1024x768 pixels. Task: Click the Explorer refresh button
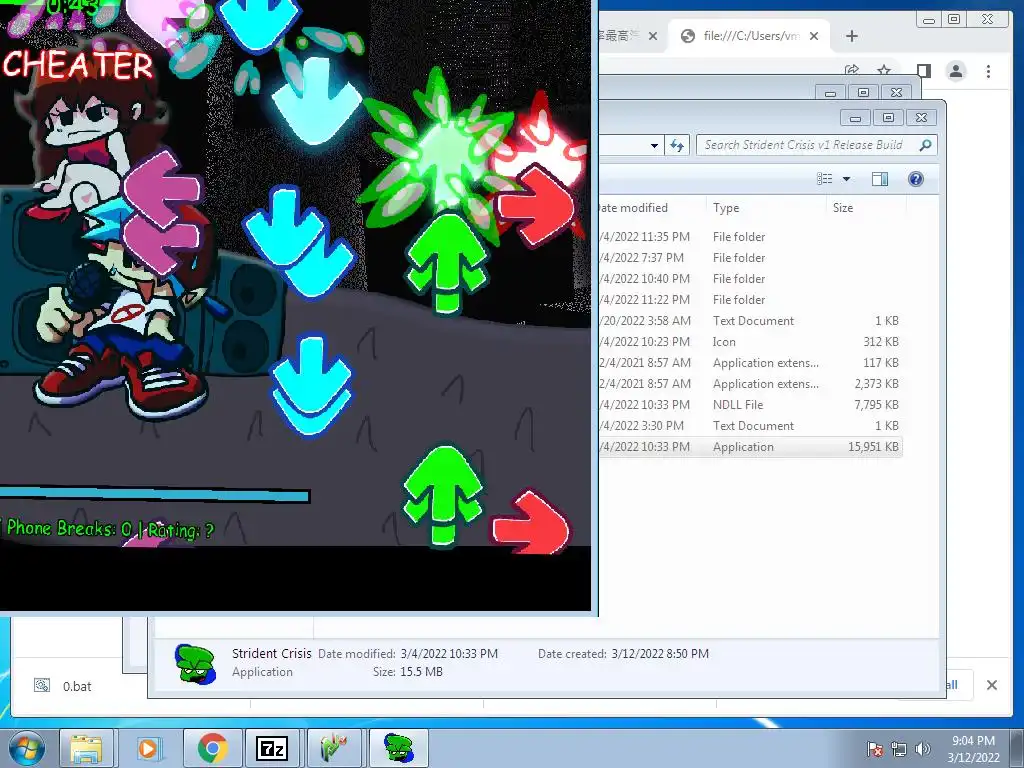pyautogui.click(x=677, y=145)
